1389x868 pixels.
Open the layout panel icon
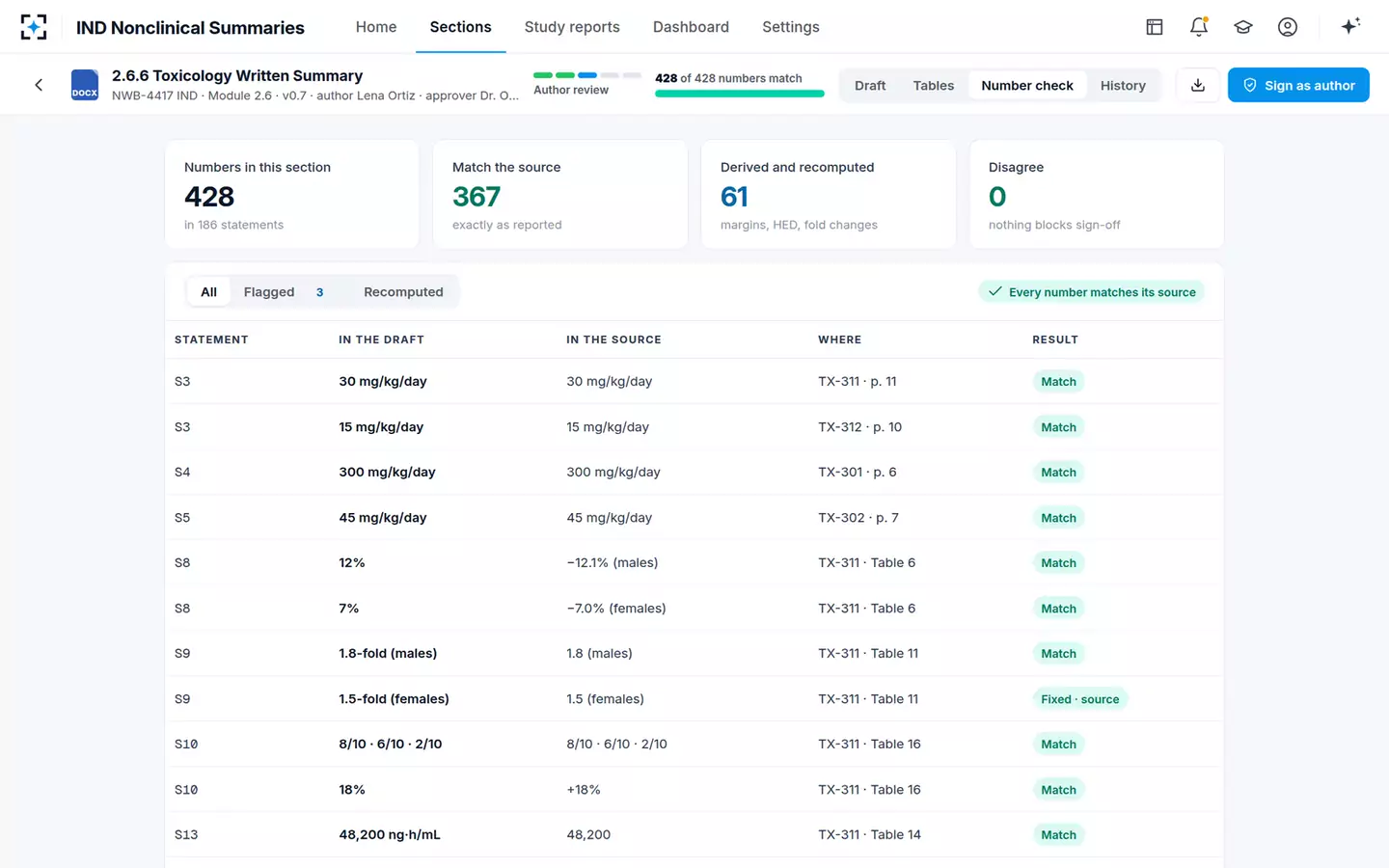pyautogui.click(x=1155, y=27)
